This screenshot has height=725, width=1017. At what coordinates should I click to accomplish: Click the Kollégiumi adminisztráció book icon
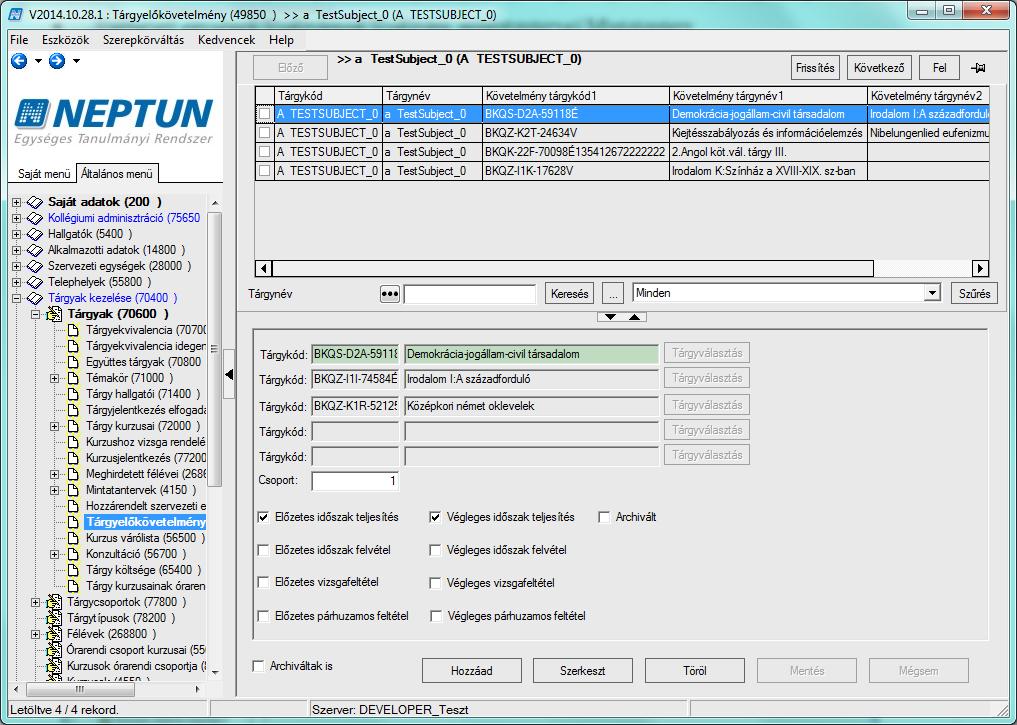(35, 219)
